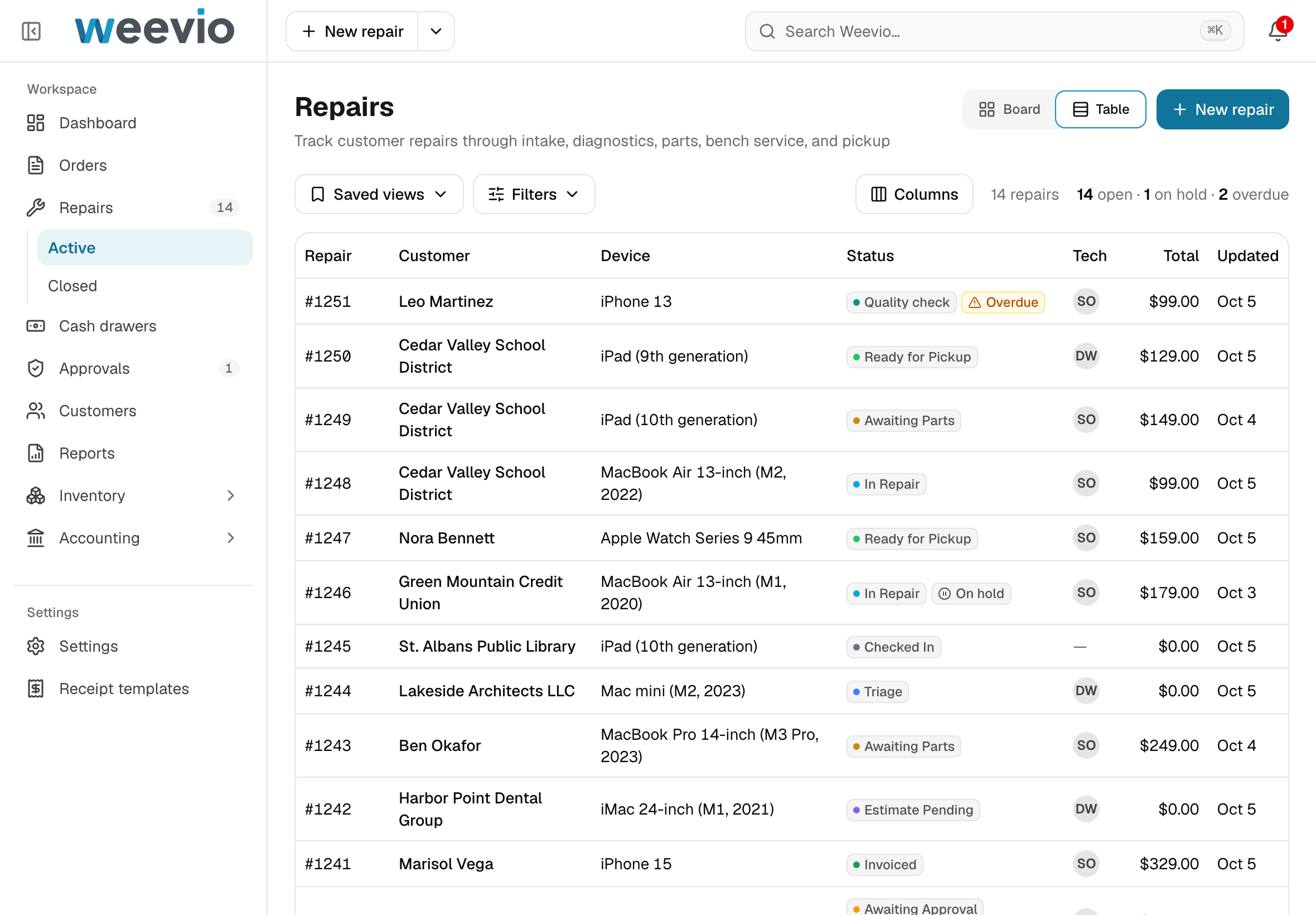1316x915 pixels.
Task: Open repair #1247 for Nora Bennett
Action: [792, 538]
